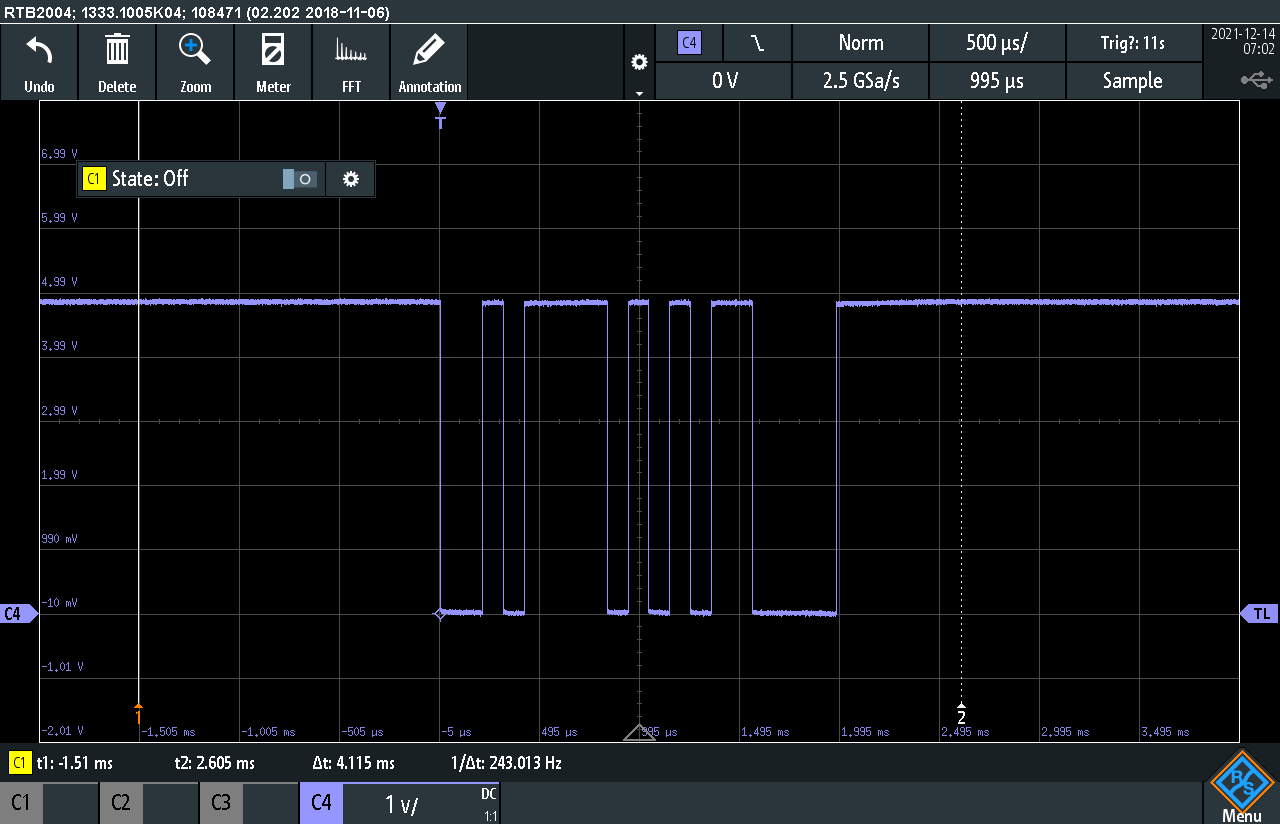Select the TL trigger level marker

point(1261,614)
